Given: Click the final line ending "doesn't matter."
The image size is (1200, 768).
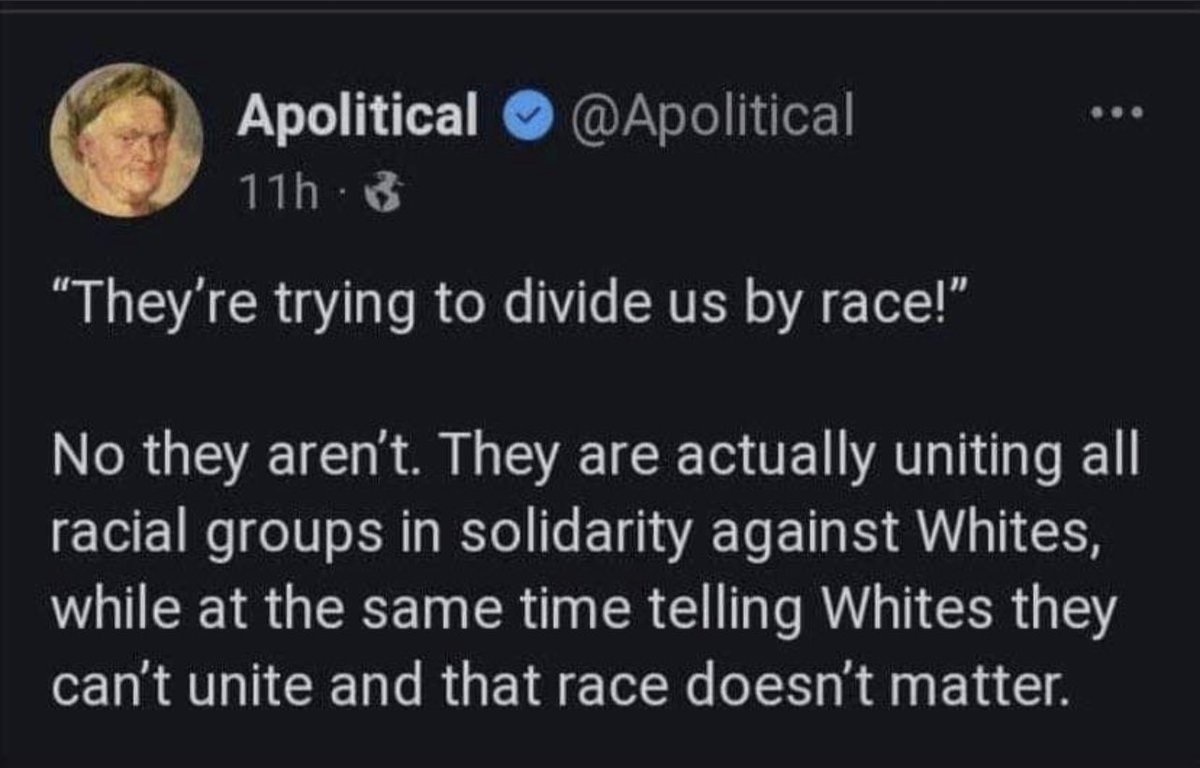Looking at the screenshot, I should (553, 686).
